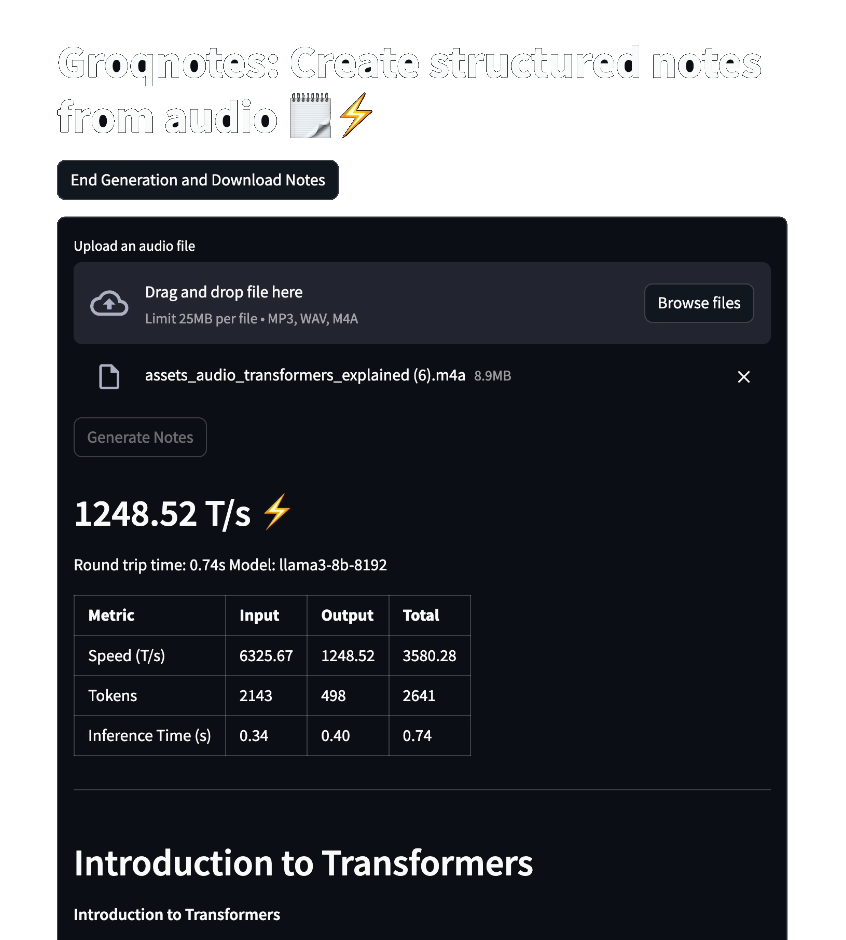Click the lightning emoji in the title
Viewport: 846px width, 940px height.
pos(356,115)
